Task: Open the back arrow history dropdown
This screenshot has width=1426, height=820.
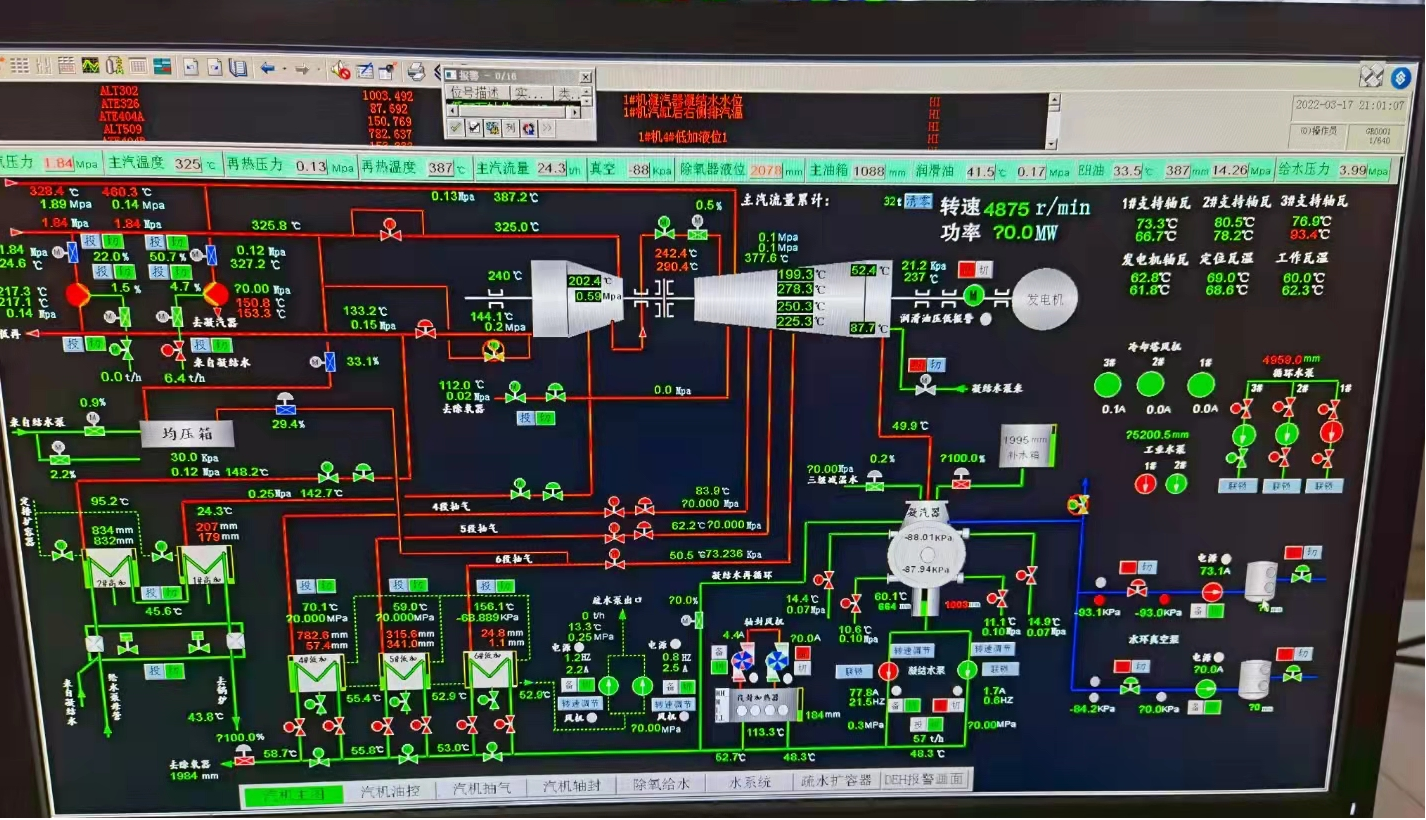Action: [285, 69]
